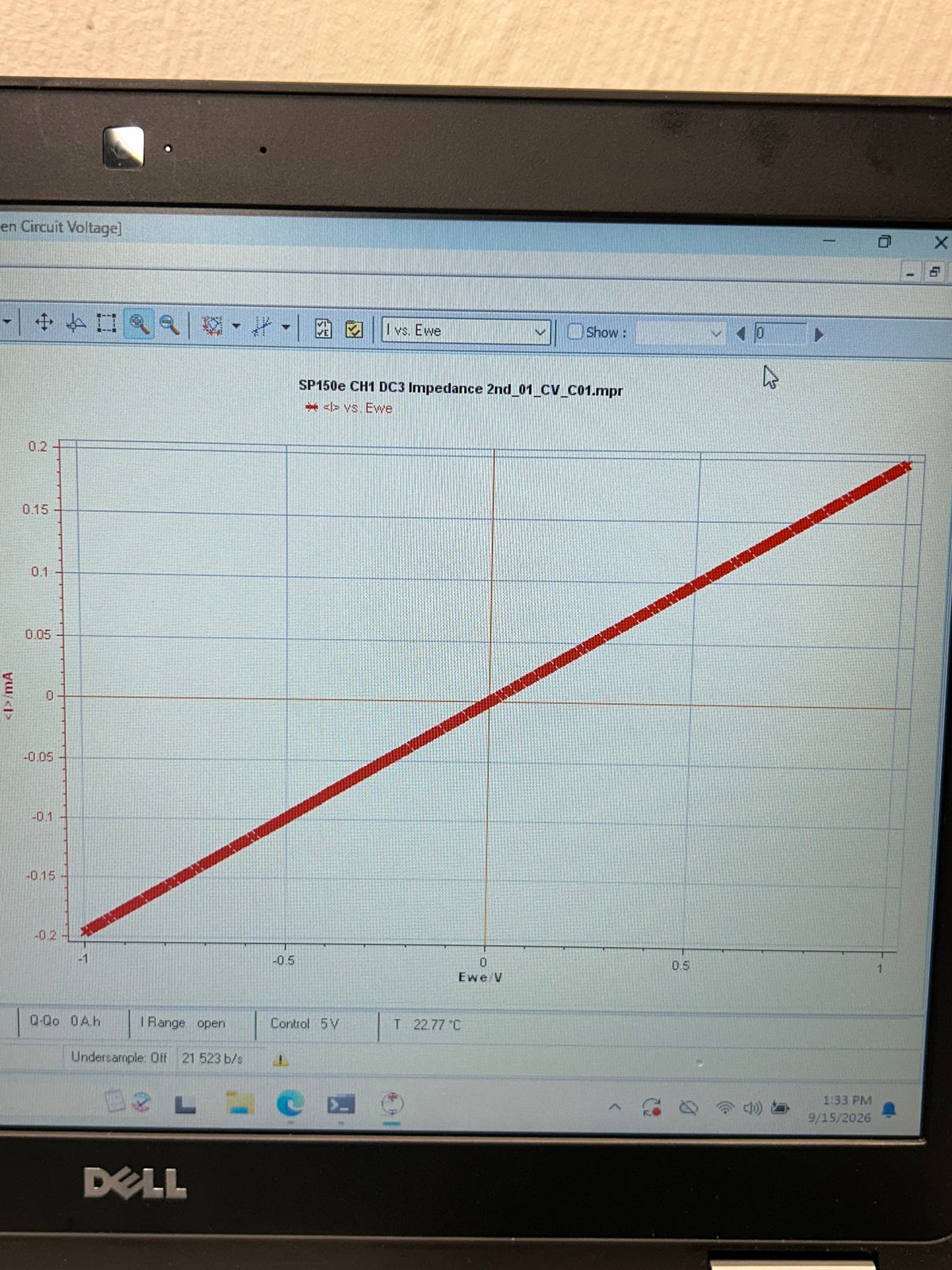Viewport: 952px width, 1270px height.
Task: Click the yellow warning icon in status bar
Action: click(x=281, y=1060)
